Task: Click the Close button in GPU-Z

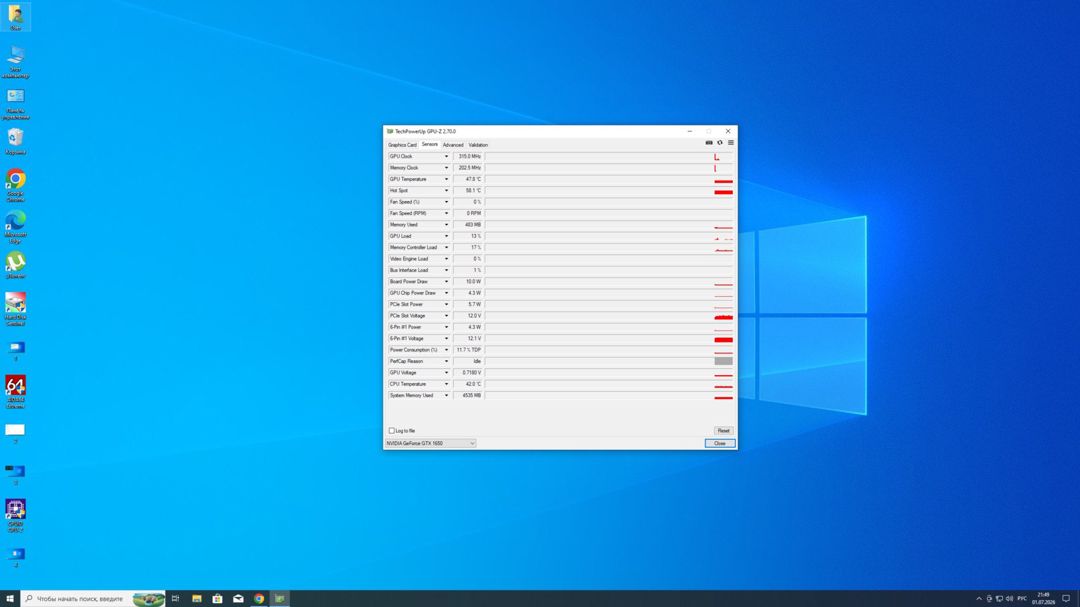Action: [x=720, y=444]
